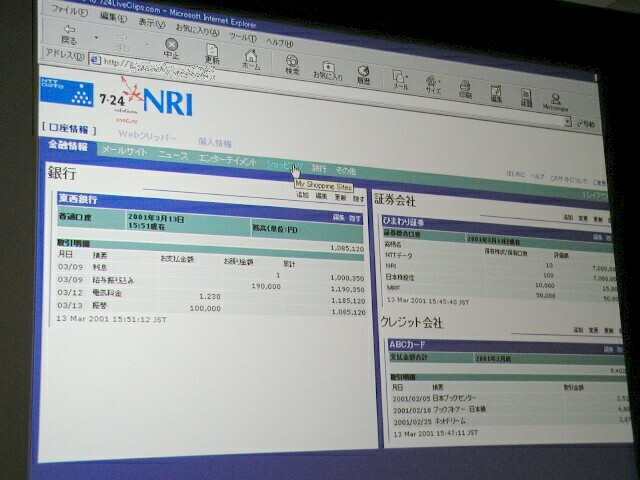This screenshot has height=480, width=640.
Task: Open the 表示 (View) menu
Action: click(x=148, y=21)
